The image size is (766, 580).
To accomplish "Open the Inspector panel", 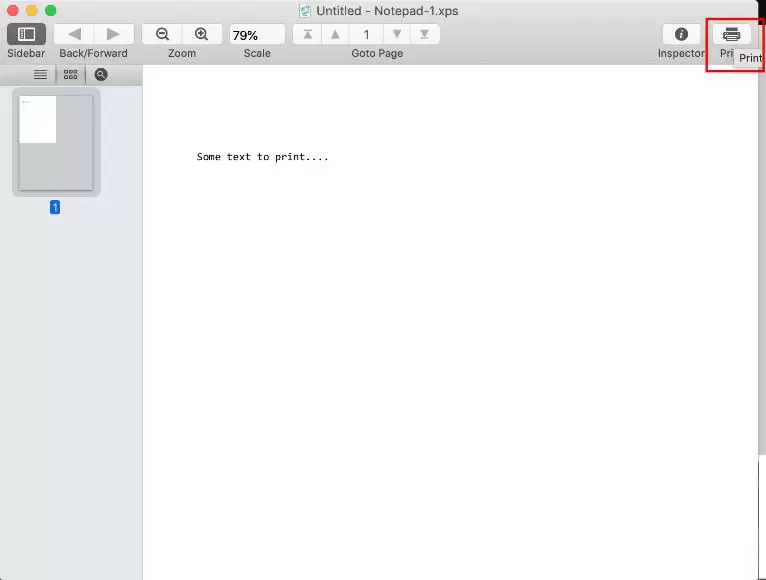I will tap(681, 34).
